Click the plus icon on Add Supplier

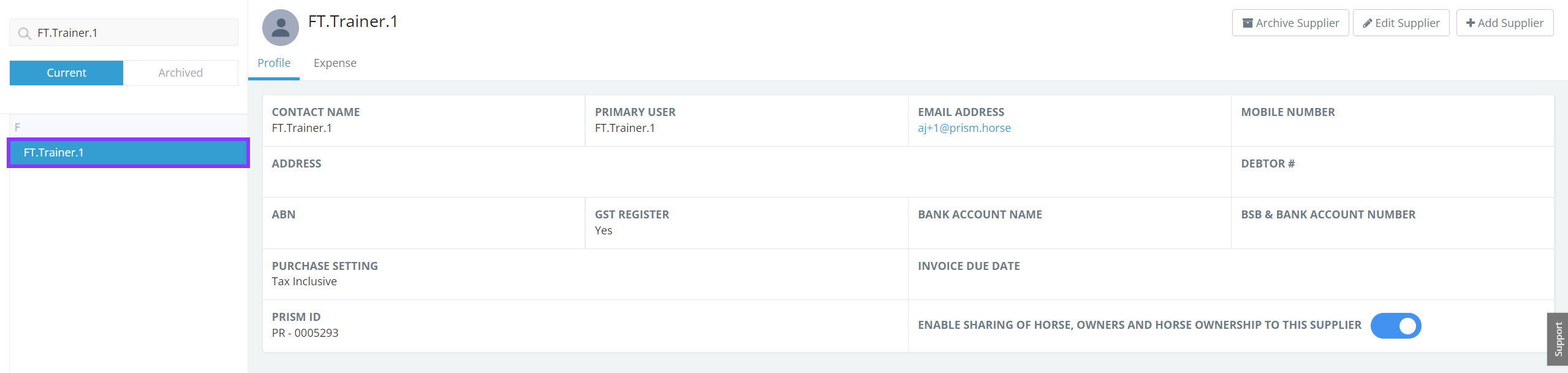point(1470,23)
